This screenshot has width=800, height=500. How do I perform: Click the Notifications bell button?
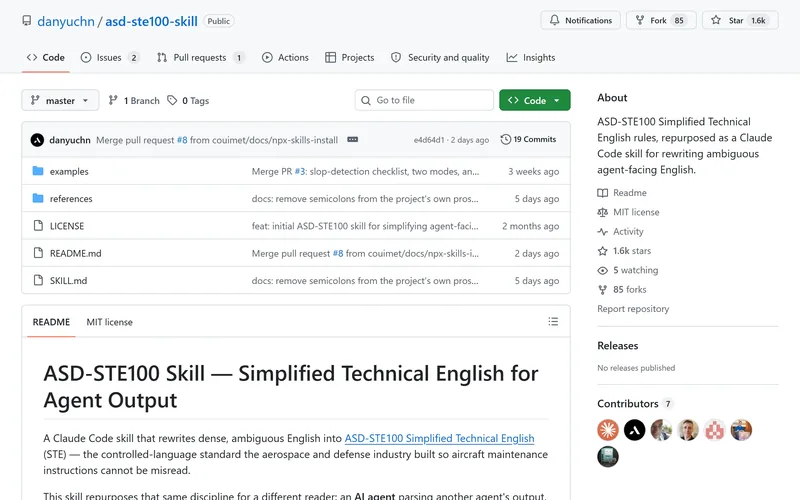pos(581,20)
